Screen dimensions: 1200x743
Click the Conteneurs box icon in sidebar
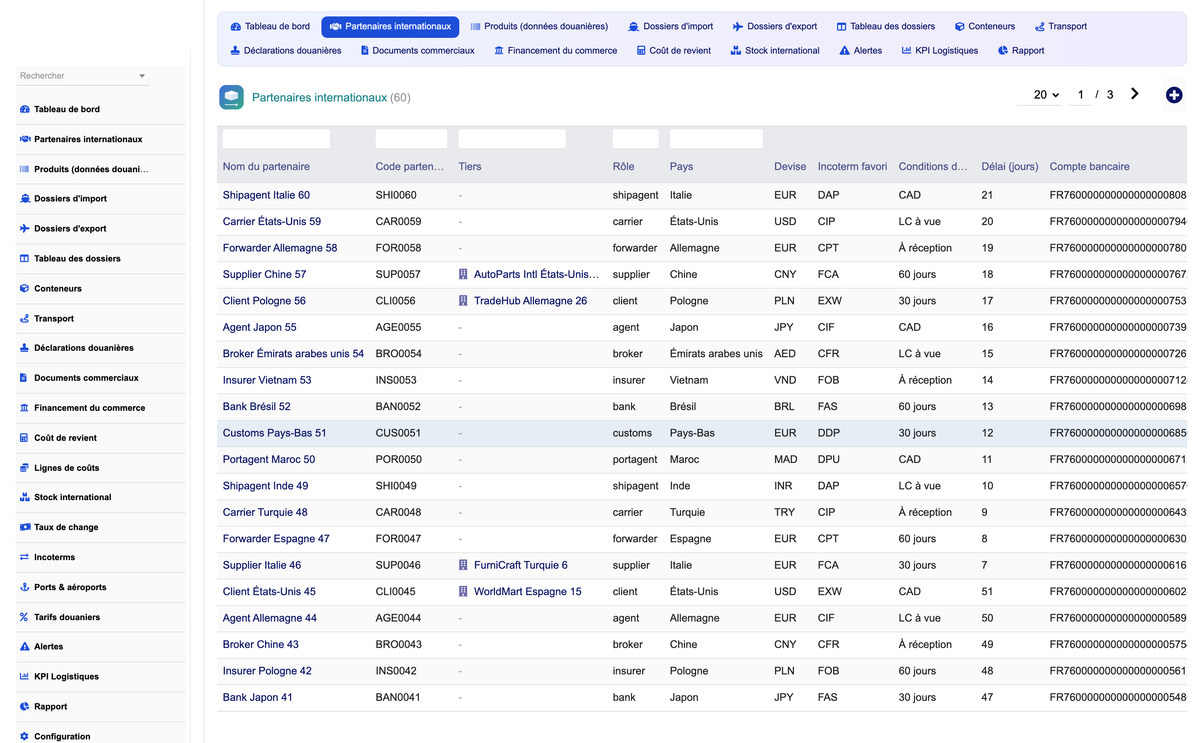tap(25, 288)
